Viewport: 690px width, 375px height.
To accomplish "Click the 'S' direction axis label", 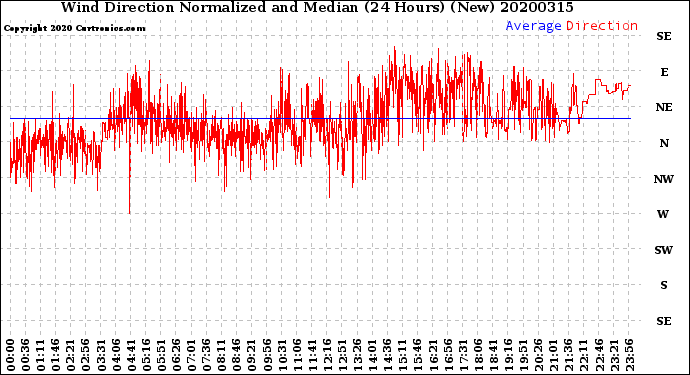I will (x=664, y=285).
